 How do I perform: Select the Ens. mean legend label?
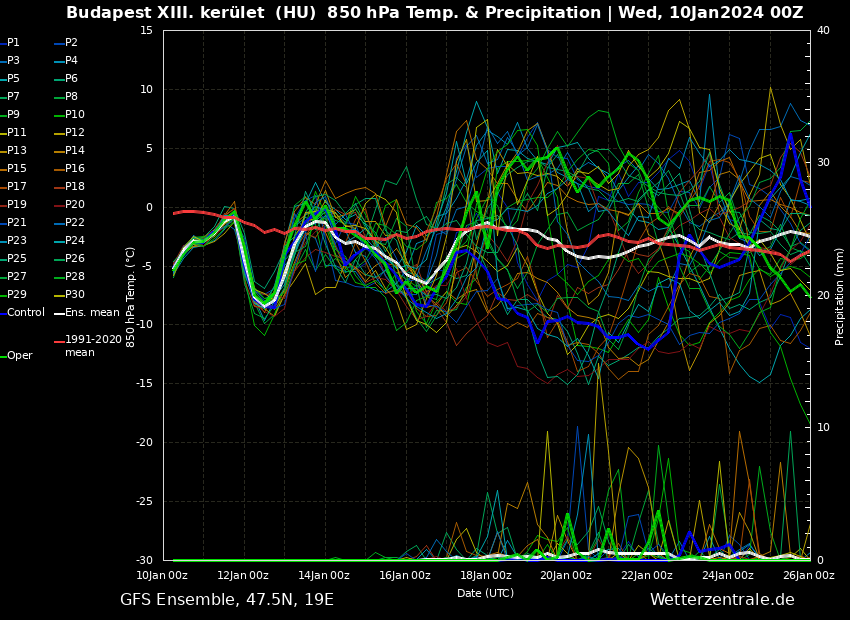pyautogui.click(x=92, y=313)
